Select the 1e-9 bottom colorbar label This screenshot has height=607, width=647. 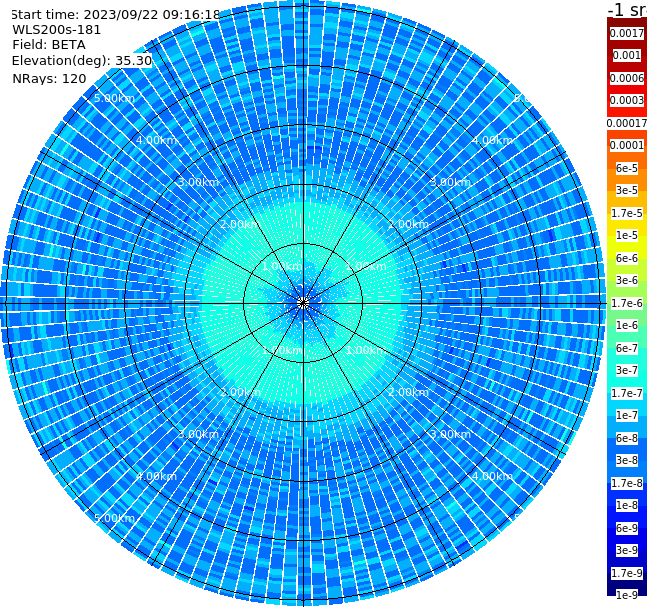pos(626,595)
